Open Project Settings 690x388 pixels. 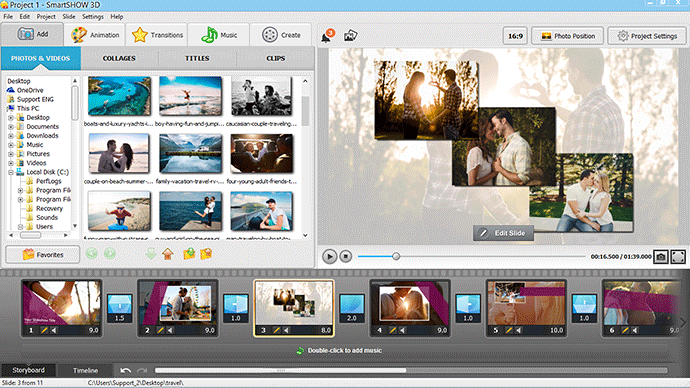[x=647, y=36]
